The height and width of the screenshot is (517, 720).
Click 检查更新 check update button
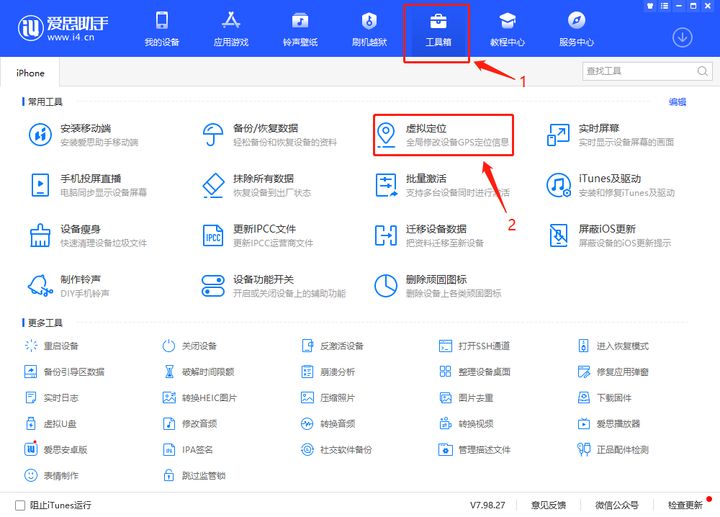point(685,505)
